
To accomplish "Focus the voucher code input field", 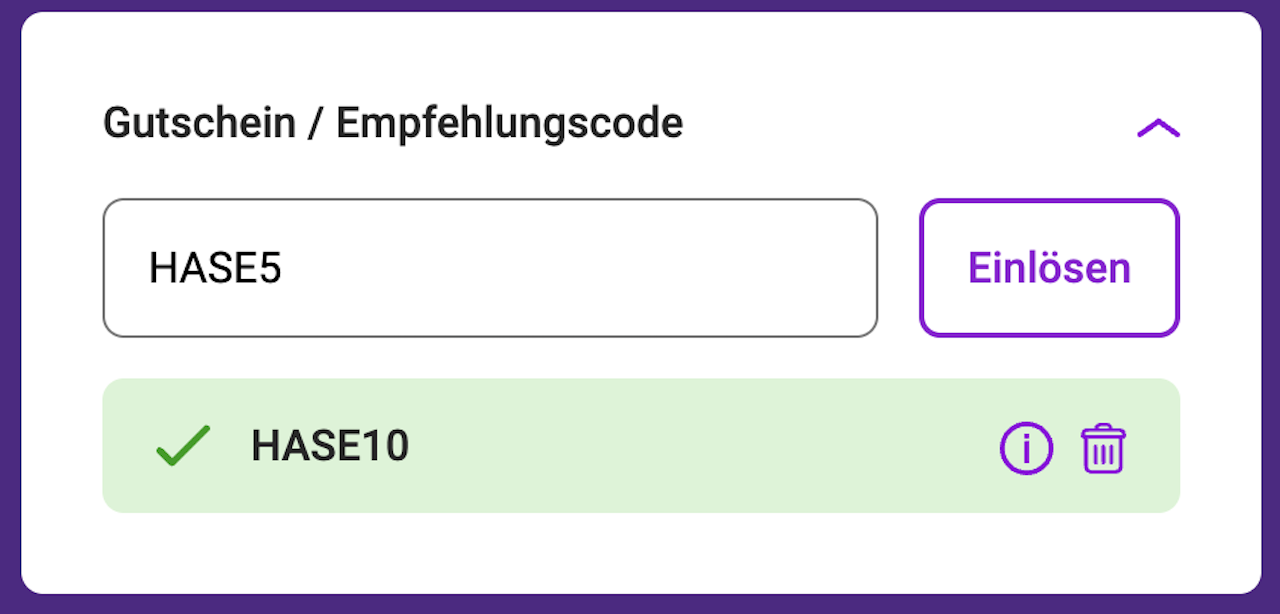I will (490, 268).
